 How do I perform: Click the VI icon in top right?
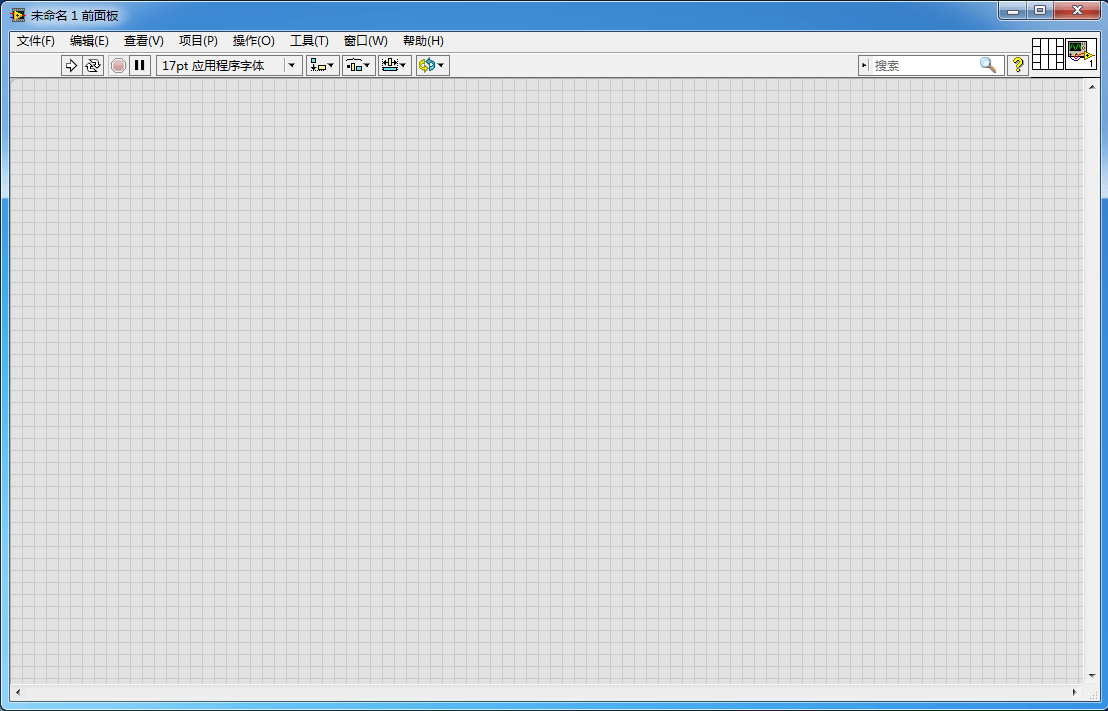point(1081,54)
